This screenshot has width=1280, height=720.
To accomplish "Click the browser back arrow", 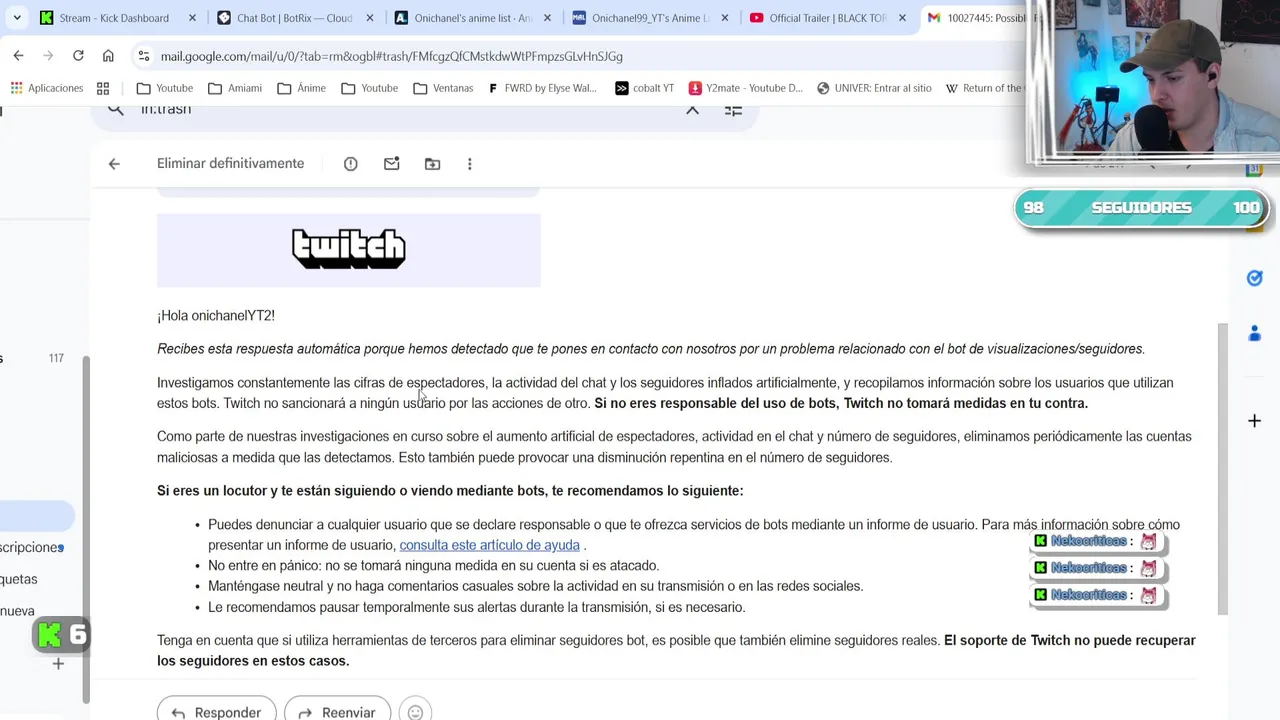I will (x=18, y=56).
